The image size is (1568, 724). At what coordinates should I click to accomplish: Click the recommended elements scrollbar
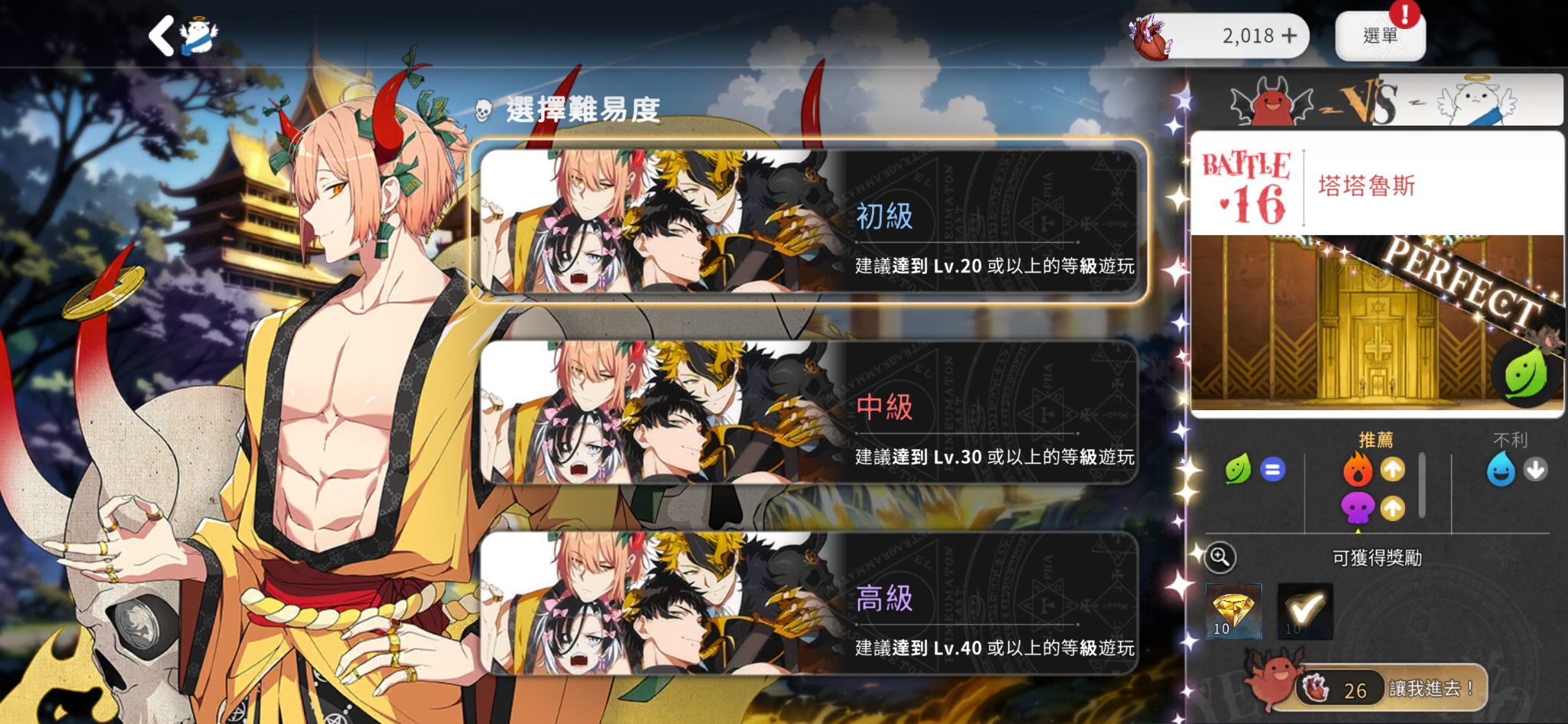[1422, 485]
